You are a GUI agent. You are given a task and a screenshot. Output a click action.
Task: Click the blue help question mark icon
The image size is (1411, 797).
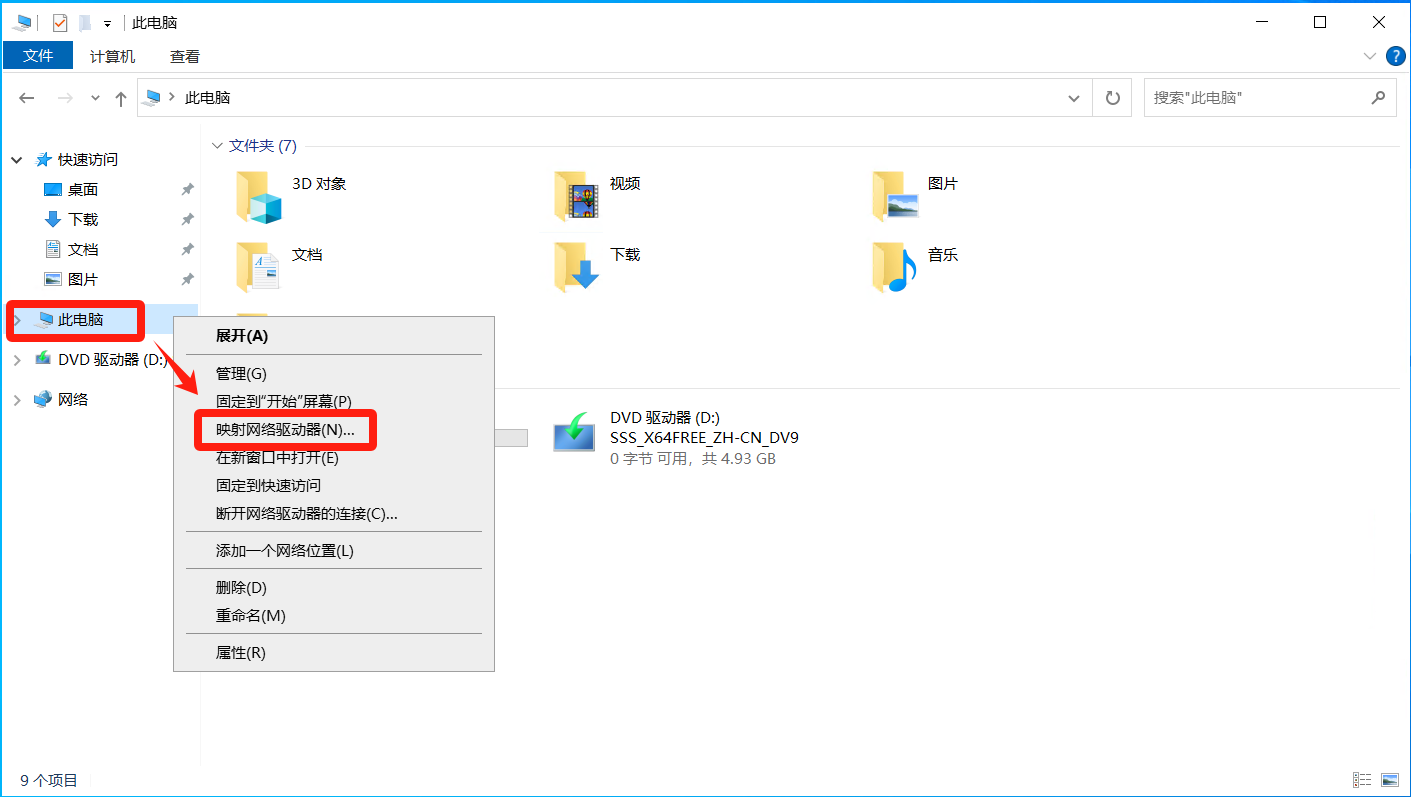tap(1396, 56)
